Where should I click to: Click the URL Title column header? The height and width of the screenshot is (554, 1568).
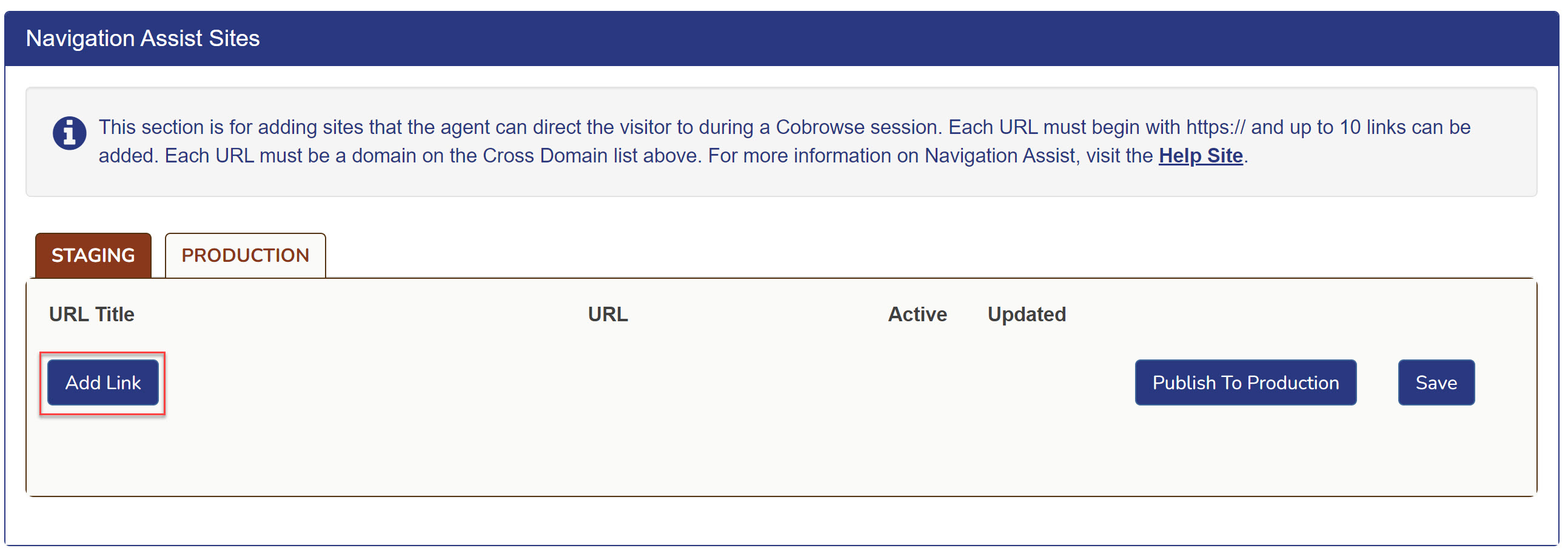(x=92, y=314)
